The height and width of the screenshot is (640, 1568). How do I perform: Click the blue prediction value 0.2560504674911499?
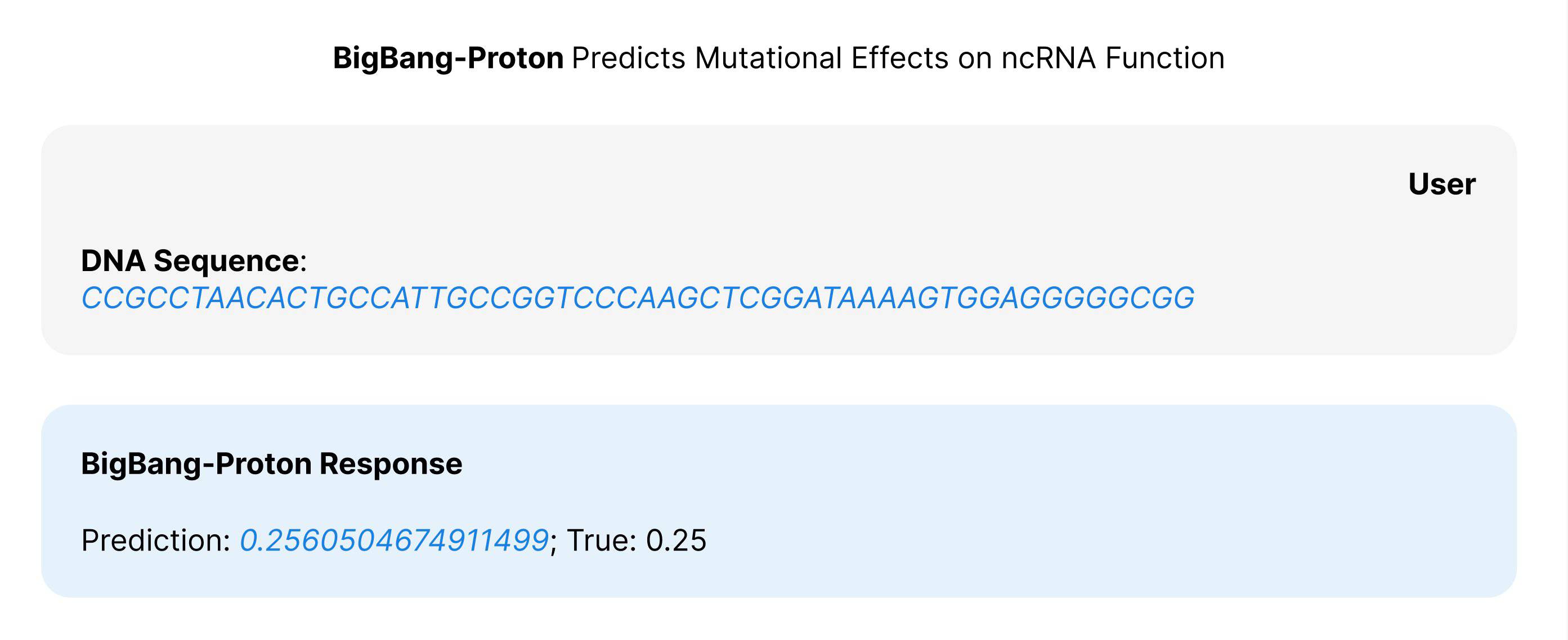click(395, 540)
